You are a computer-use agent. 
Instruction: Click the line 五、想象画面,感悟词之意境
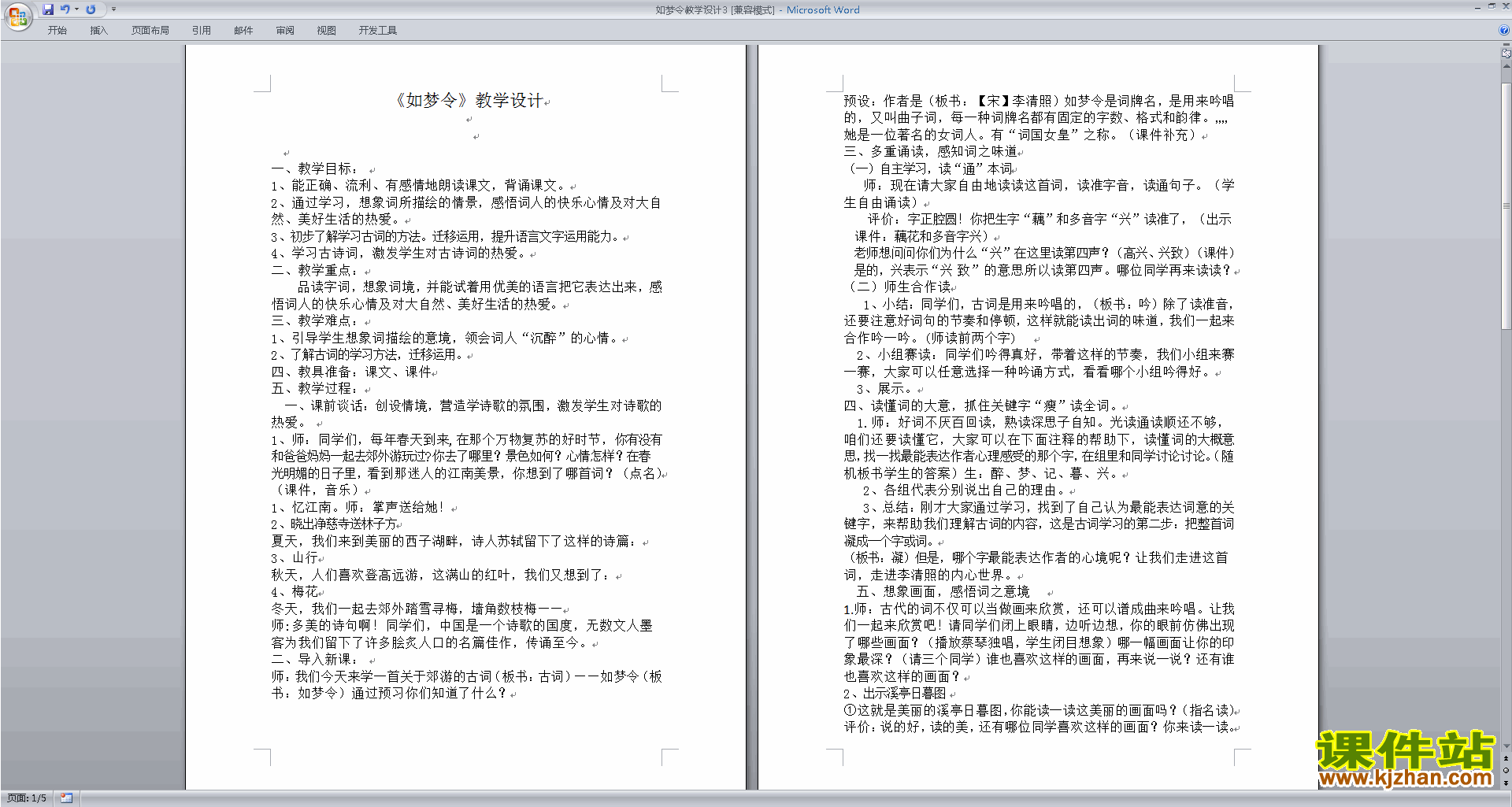coord(943,591)
